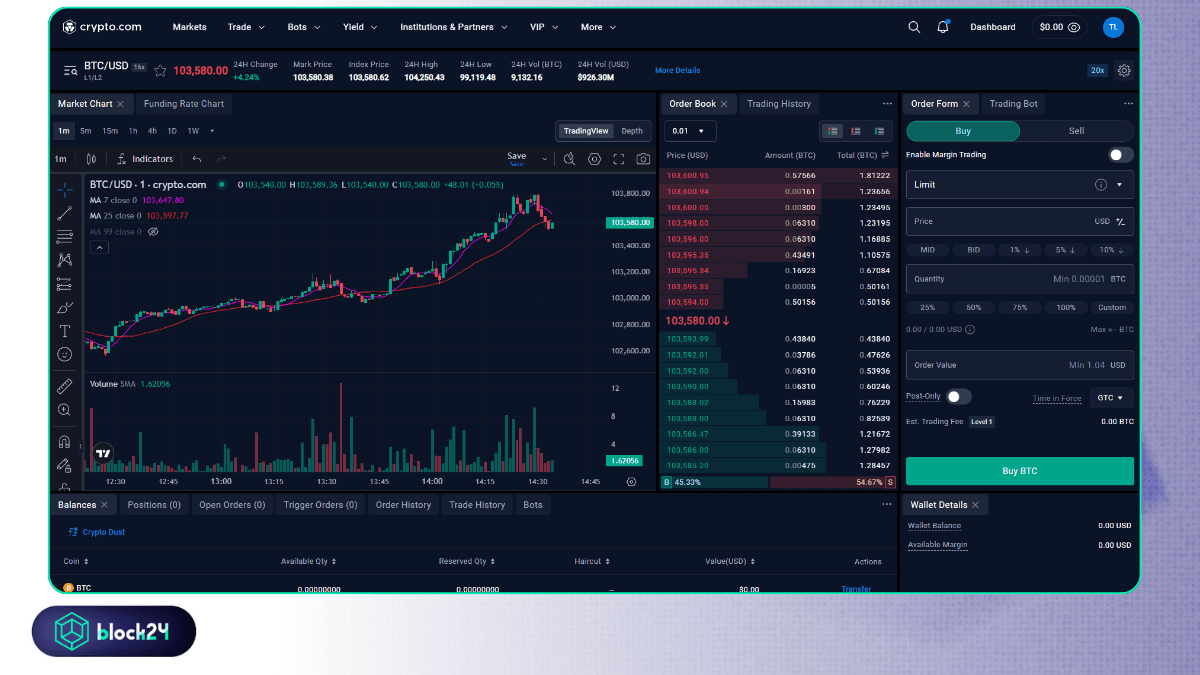Hide balance with eye icon
Image resolution: width=1200 pixels, height=675 pixels.
click(x=1074, y=27)
